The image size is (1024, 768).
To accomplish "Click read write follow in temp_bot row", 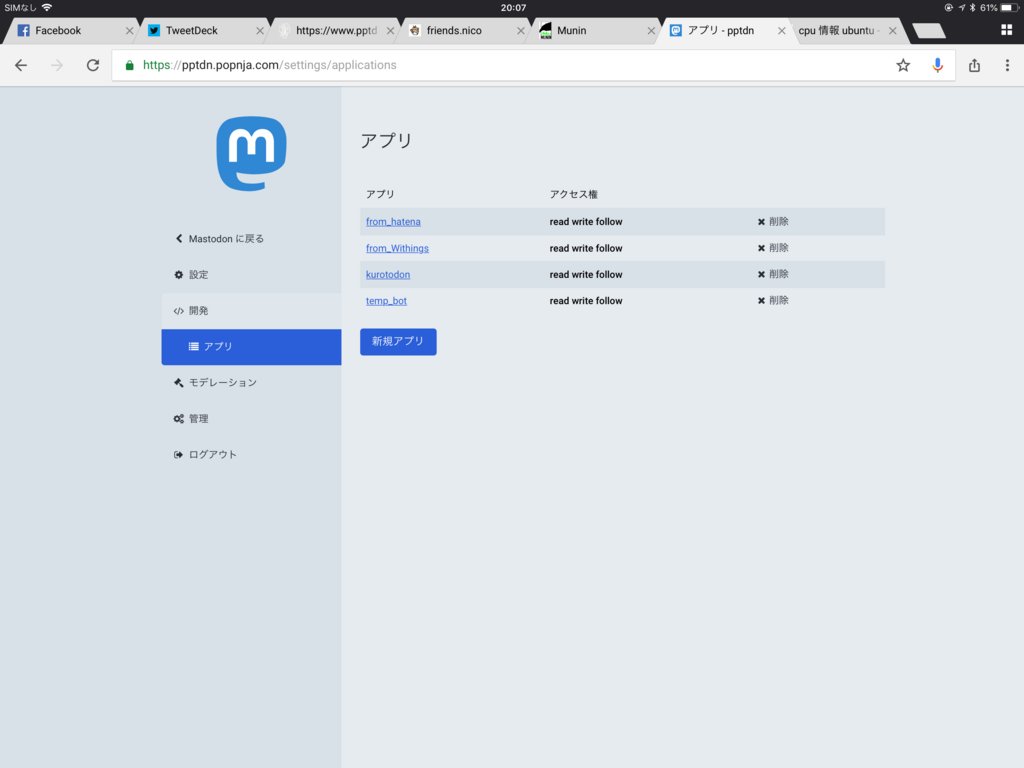I will coord(586,301).
